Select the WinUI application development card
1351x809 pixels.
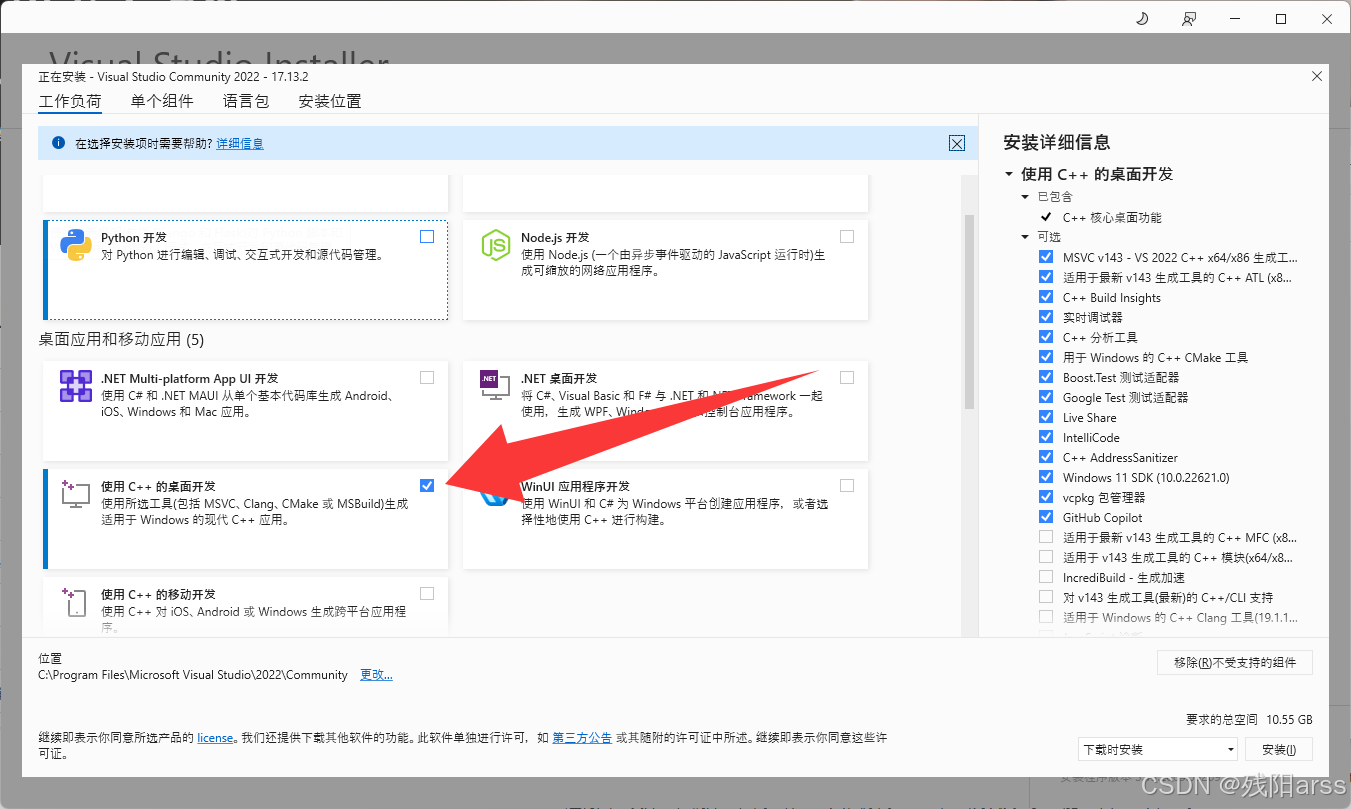665,519
